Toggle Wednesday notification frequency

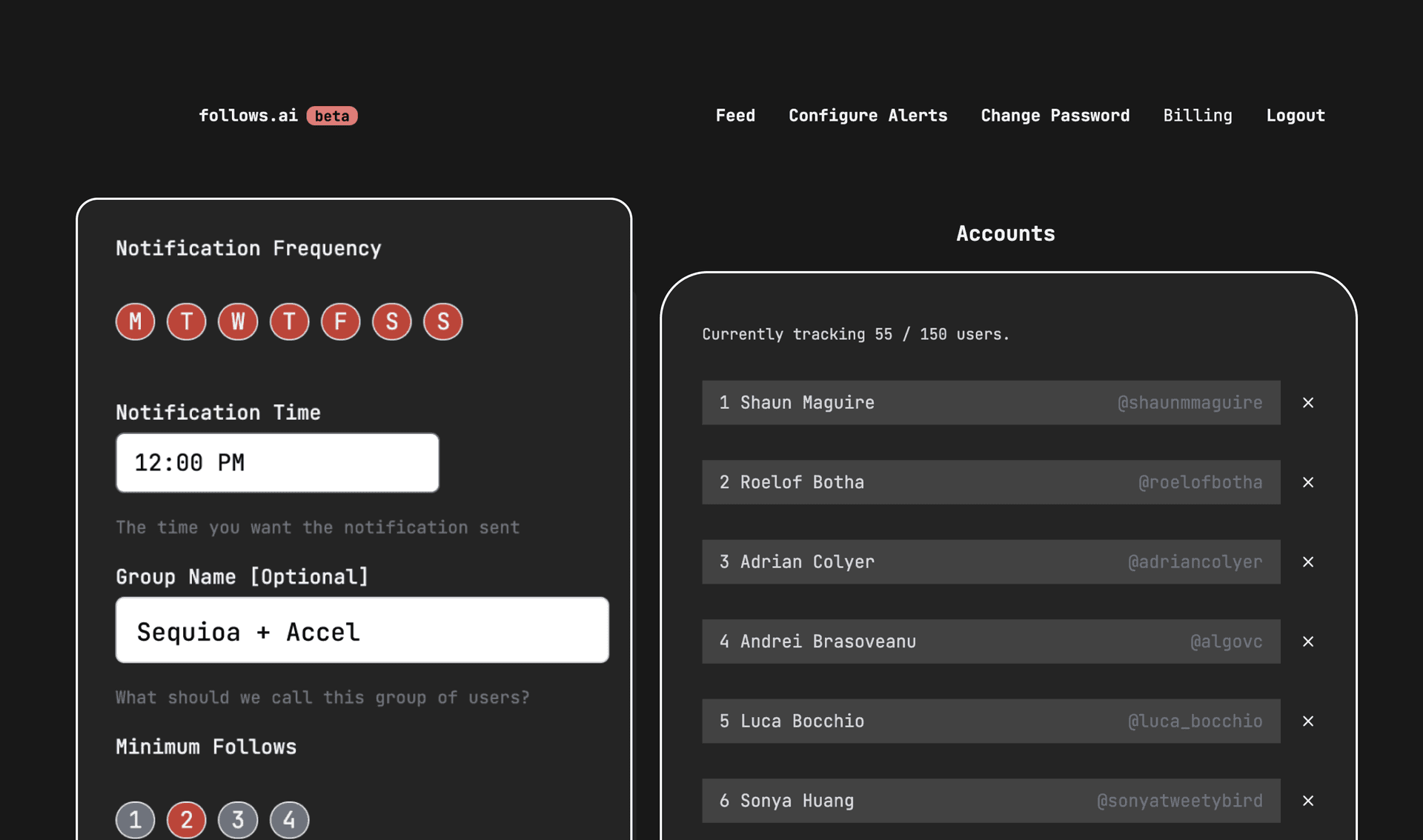point(237,321)
